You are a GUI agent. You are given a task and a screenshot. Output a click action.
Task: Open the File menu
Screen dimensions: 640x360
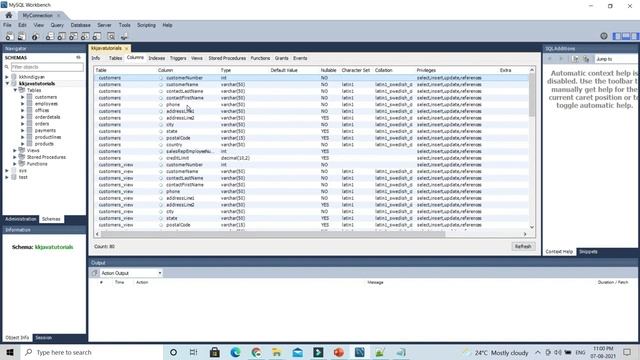point(7,25)
